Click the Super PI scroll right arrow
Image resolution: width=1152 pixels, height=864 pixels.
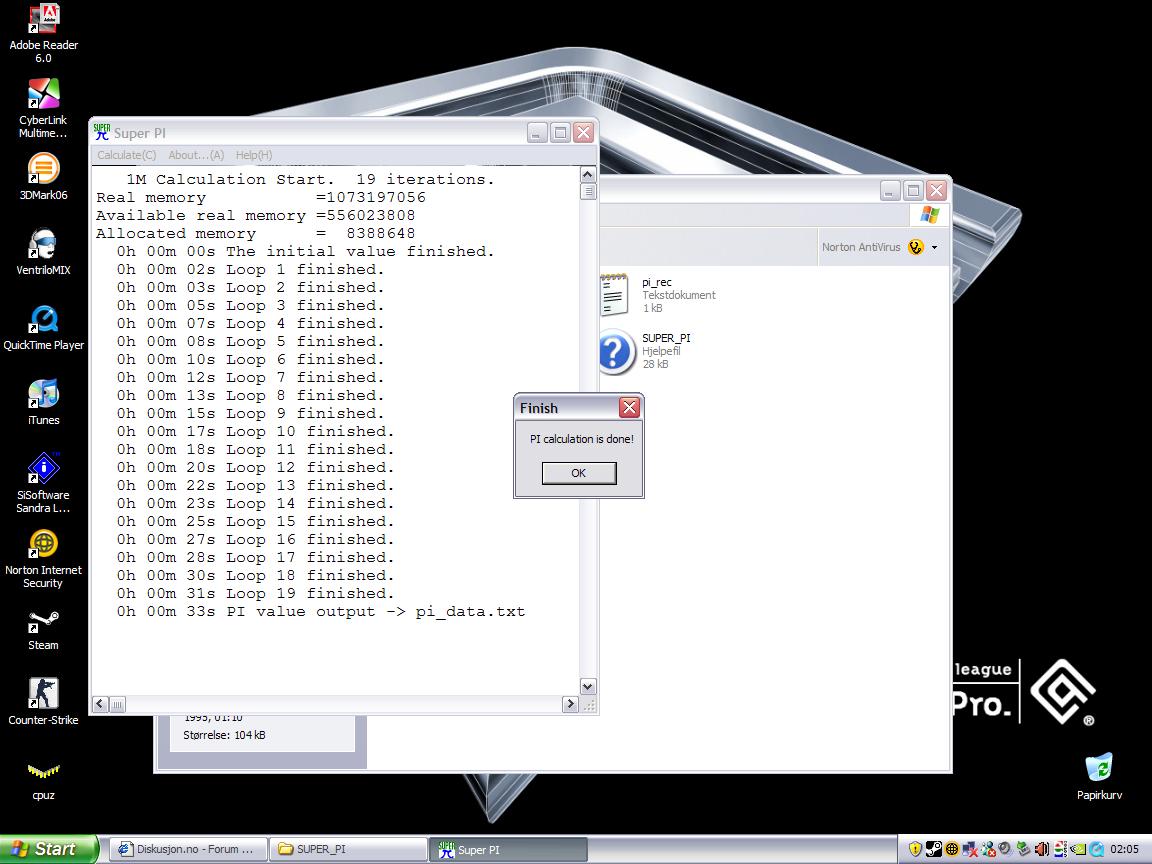click(570, 704)
